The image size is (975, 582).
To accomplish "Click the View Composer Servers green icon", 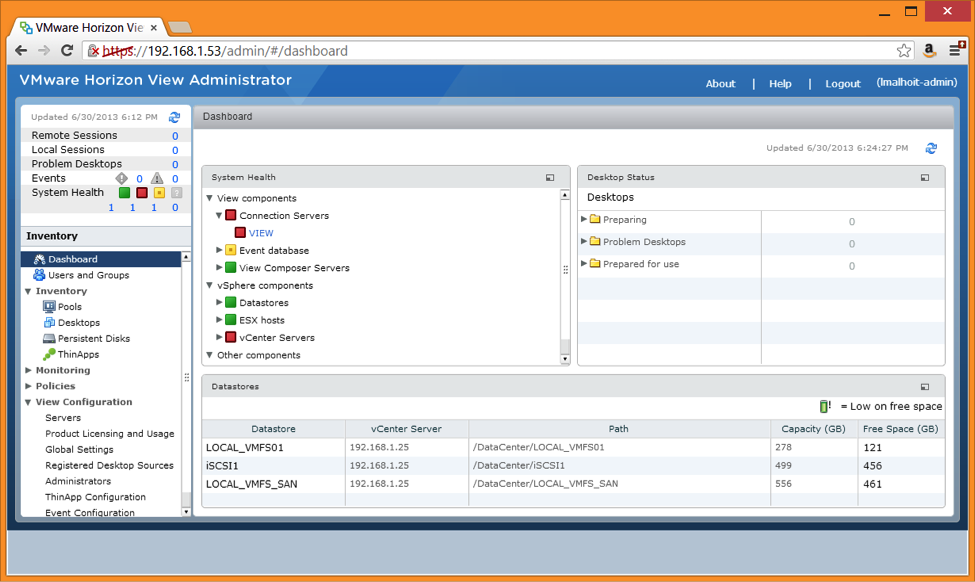I will click(231, 268).
